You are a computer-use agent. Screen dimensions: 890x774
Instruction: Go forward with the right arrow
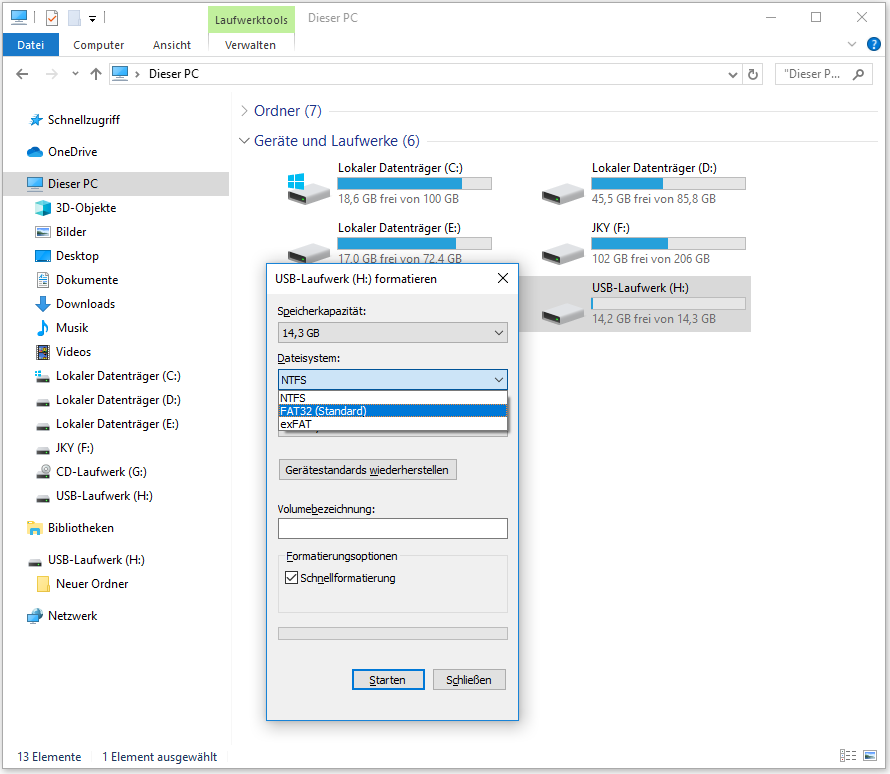[52, 74]
